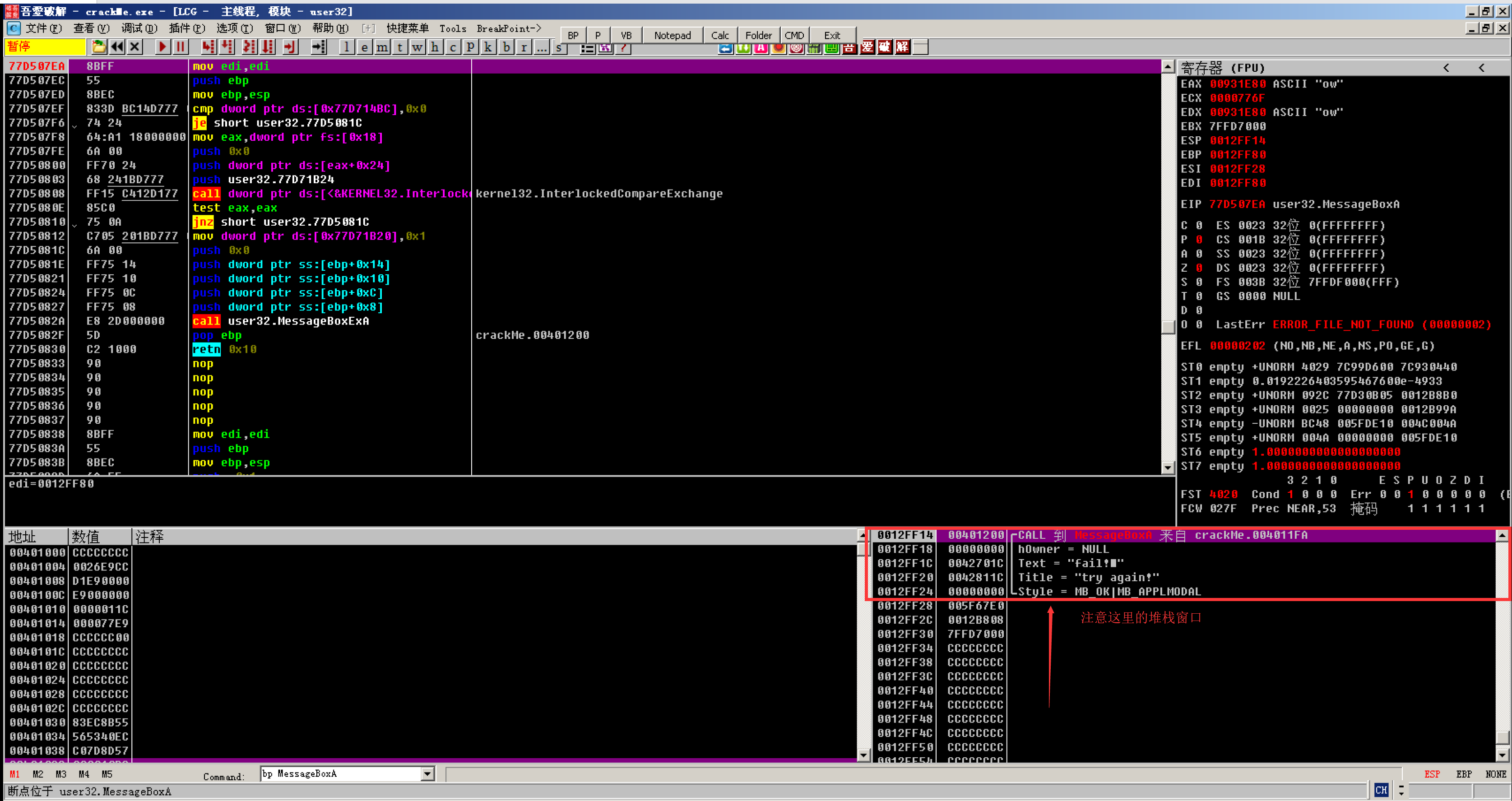1512x801 pixels.
Task: Select NONE stack addressing mode
Action: pyautogui.click(x=1496, y=774)
